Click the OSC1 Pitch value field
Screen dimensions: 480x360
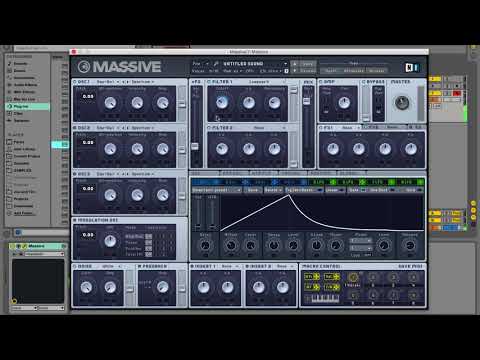(x=88, y=96)
